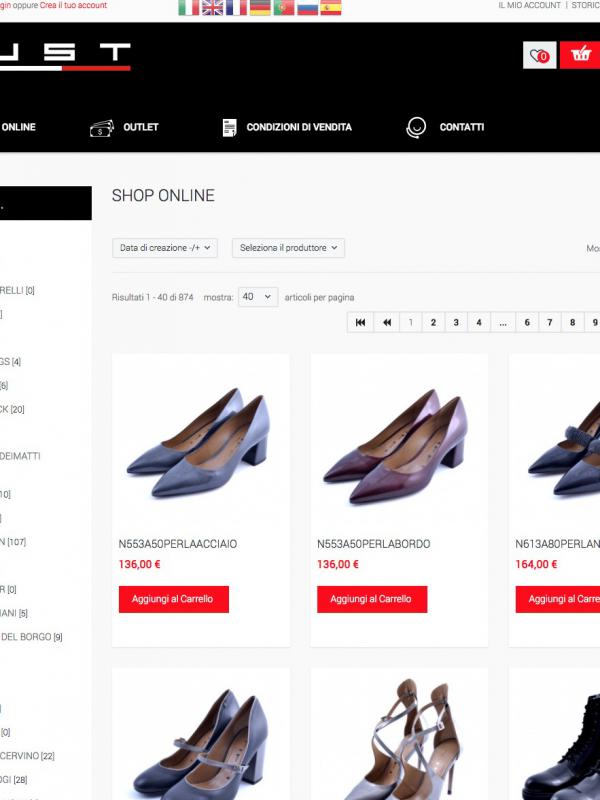Open the 'Data di creazione' sort dropdown
Screen dimensions: 600x800
click(165, 248)
